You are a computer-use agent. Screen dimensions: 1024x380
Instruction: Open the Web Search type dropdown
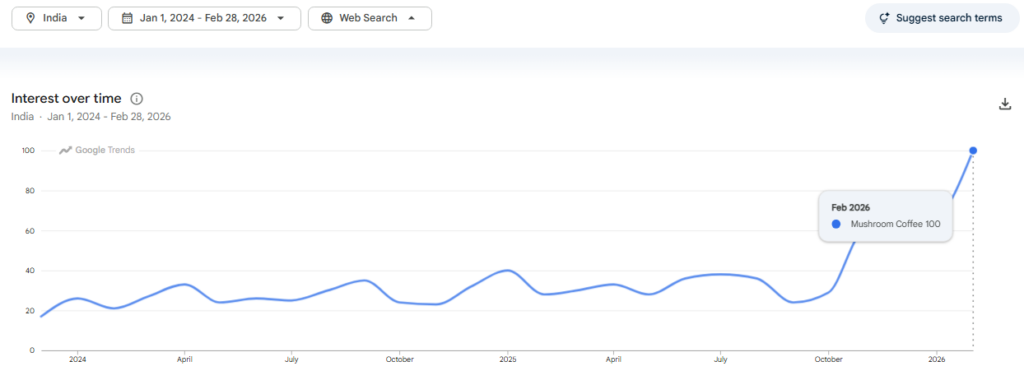370,18
